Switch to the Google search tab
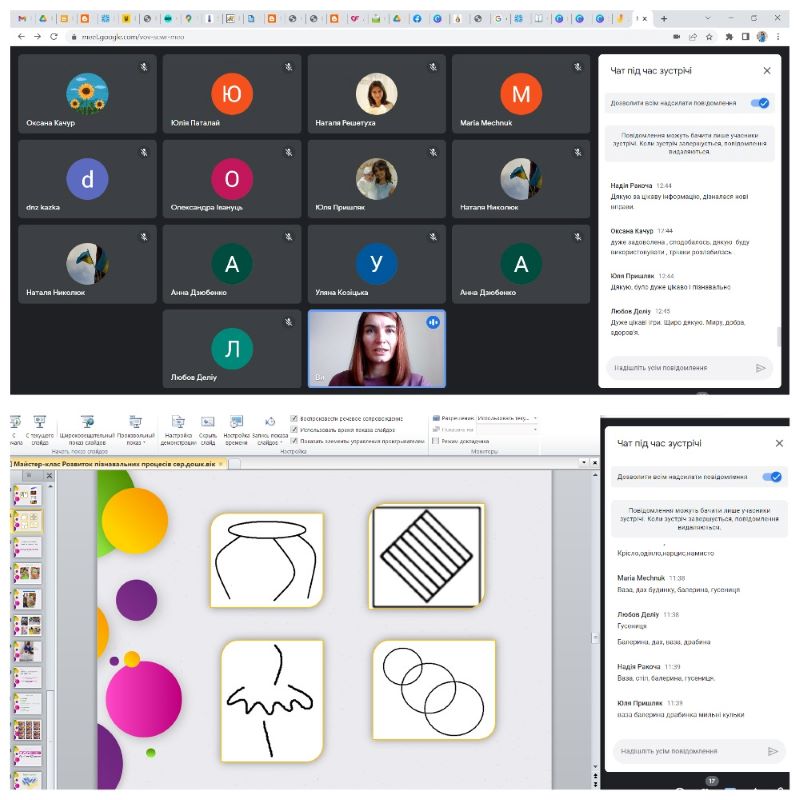The width and height of the screenshot is (800, 800). point(498,18)
